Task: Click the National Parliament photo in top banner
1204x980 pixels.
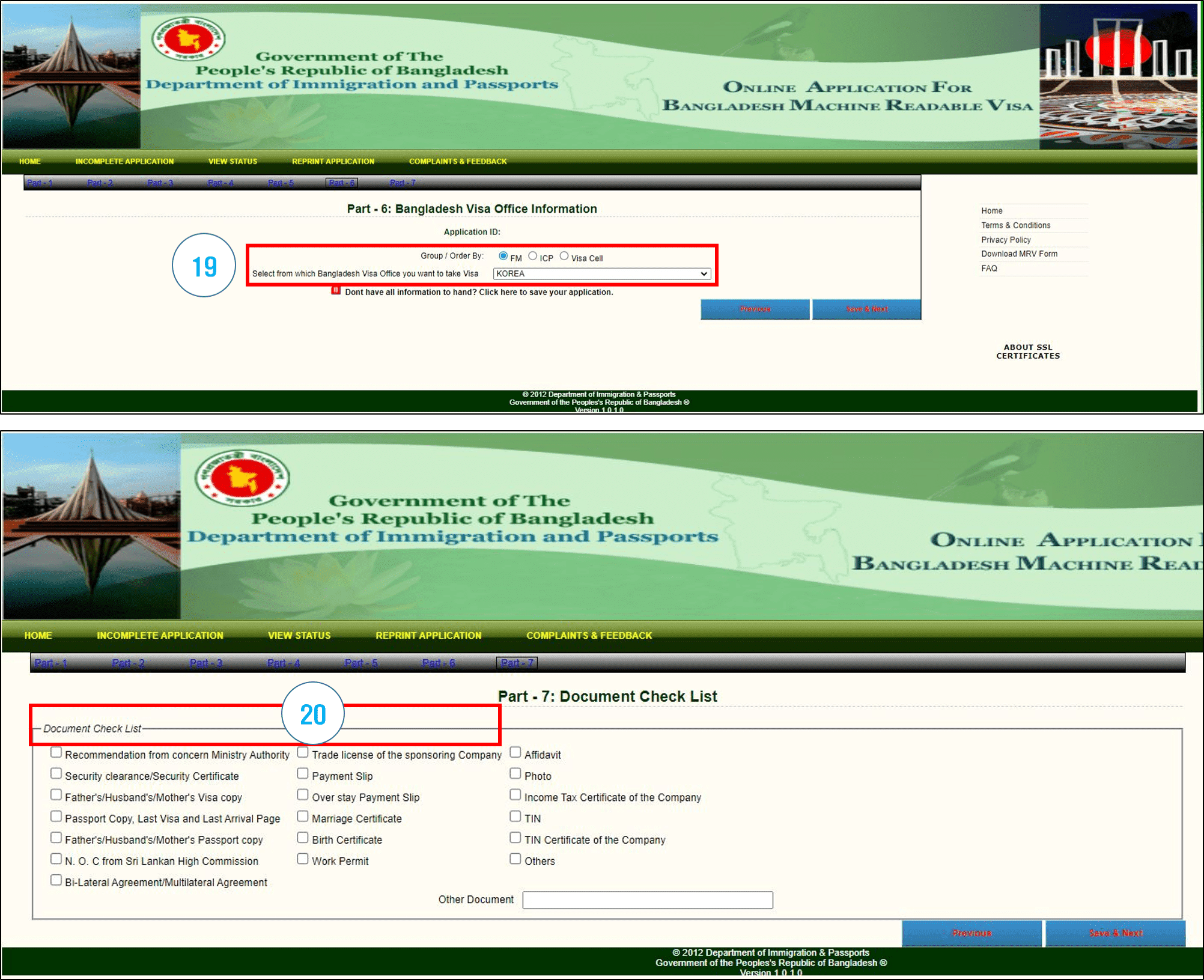Action: (71, 77)
